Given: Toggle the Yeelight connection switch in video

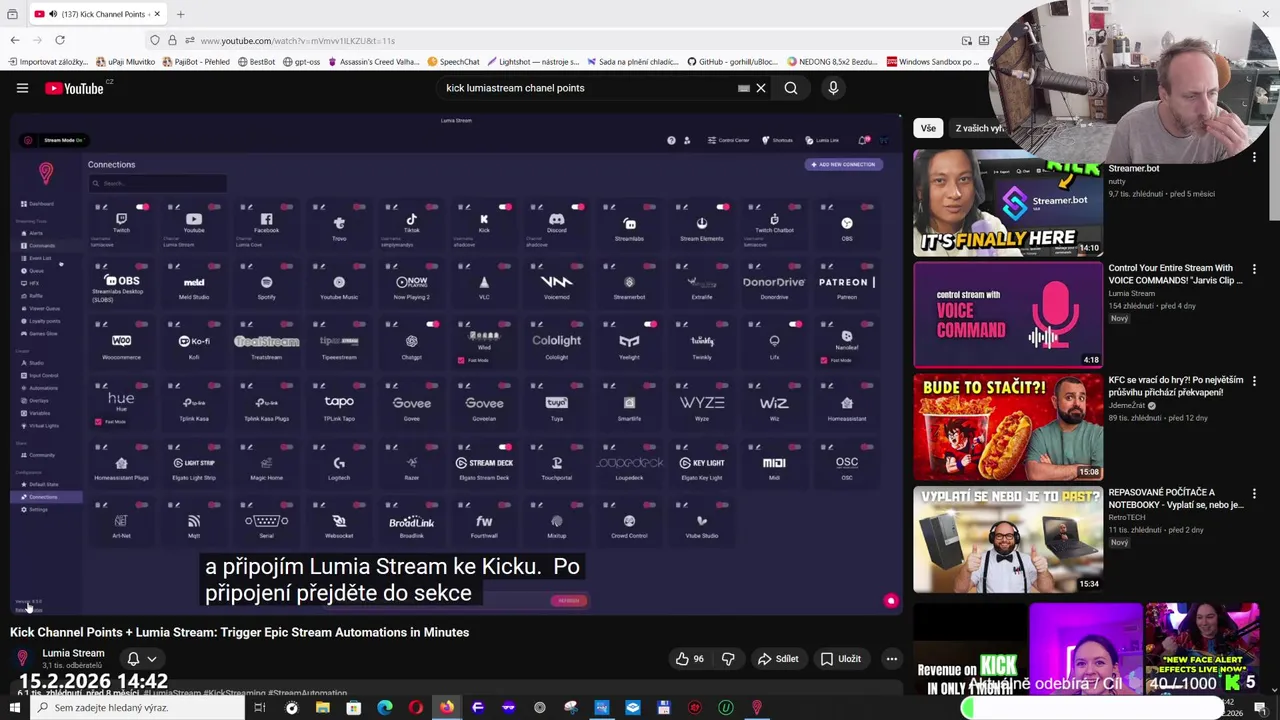Looking at the screenshot, I should [650, 325].
